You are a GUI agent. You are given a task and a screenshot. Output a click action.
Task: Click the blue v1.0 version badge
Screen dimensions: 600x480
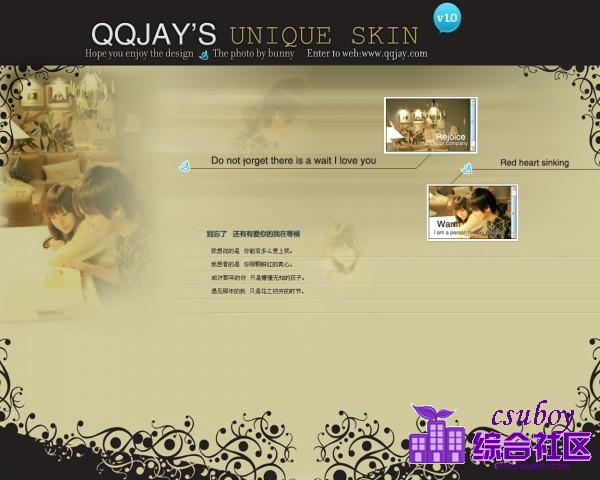pyautogui.click(x=447, y=18)
